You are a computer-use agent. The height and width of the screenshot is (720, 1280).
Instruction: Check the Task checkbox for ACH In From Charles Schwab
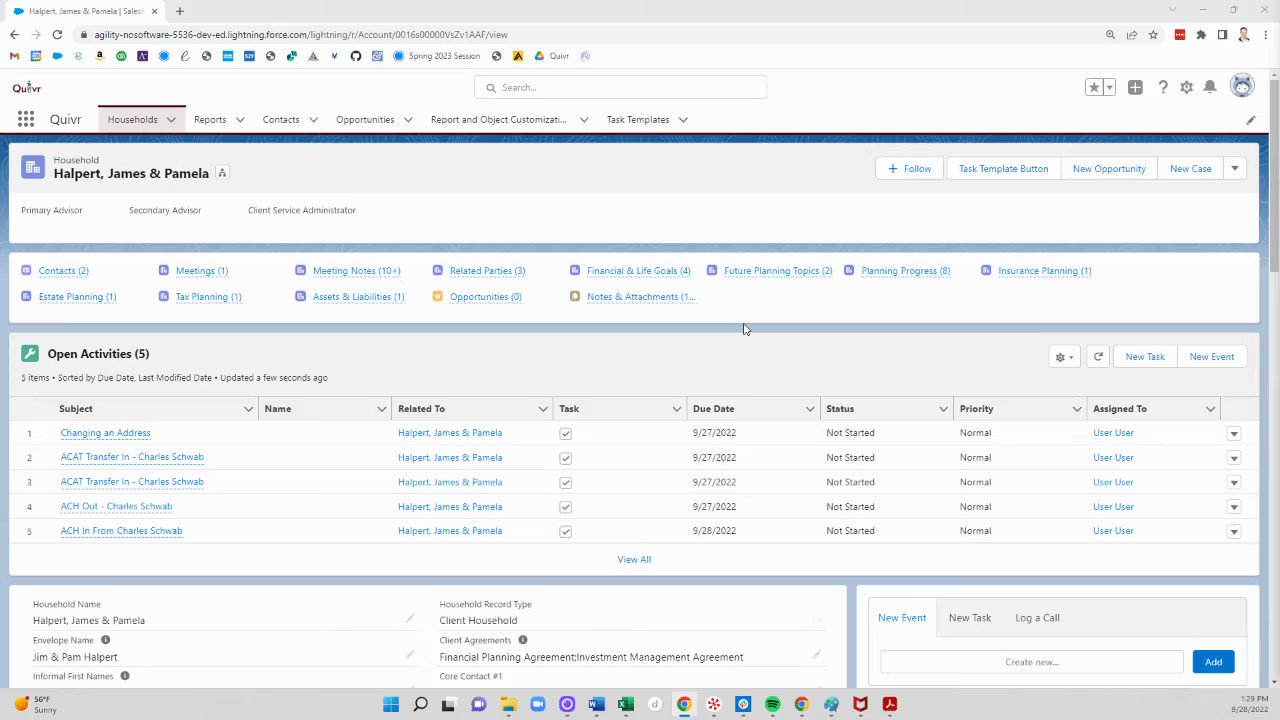pos(565,531)
